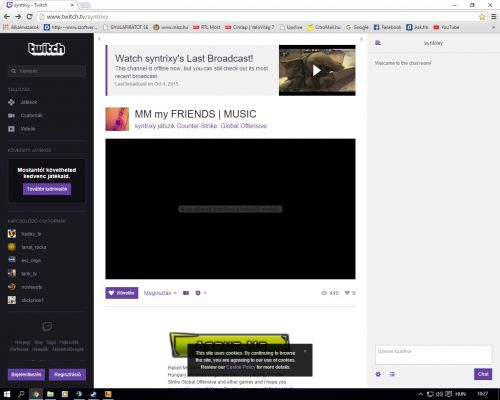Click the chat rooms icon at chat header

pos(378,43)
